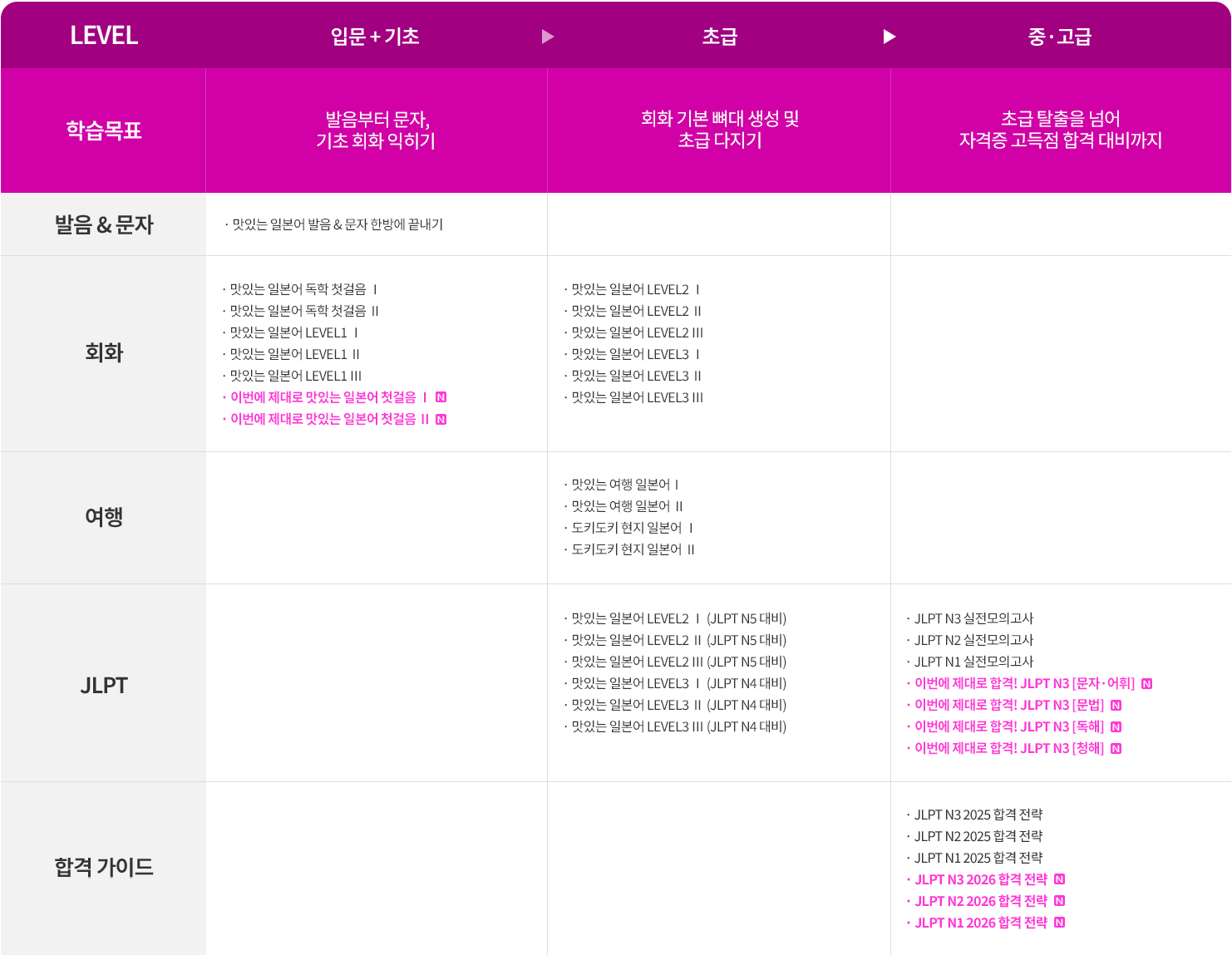Select the 입문 + 기초 level header
This screenshot has height=955, width=1232.
(x=375, y=37)
